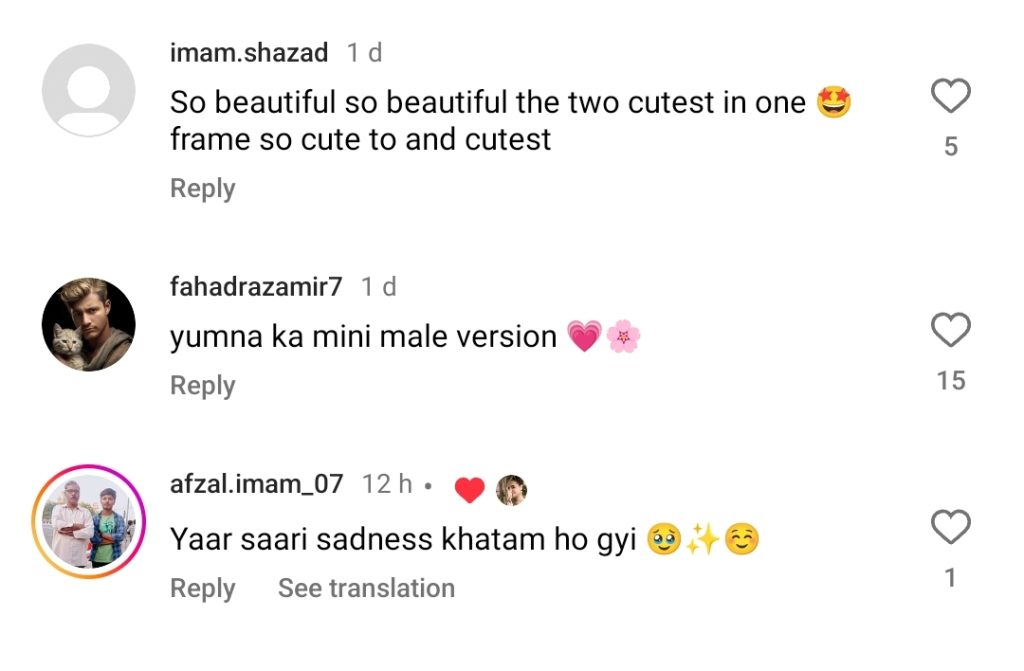View the 1 like count on last comment

[950, 578]
